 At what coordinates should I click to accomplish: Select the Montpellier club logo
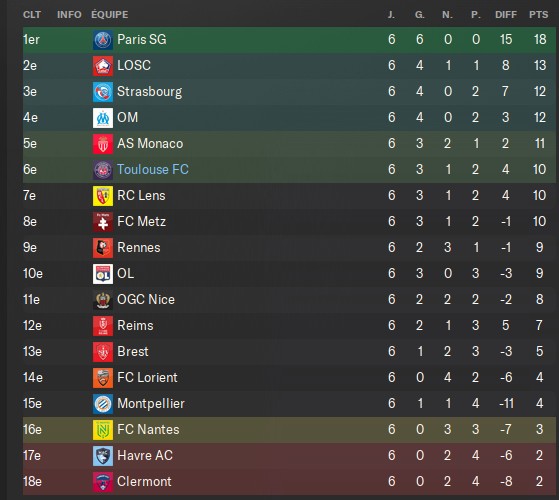pos(103,403)
